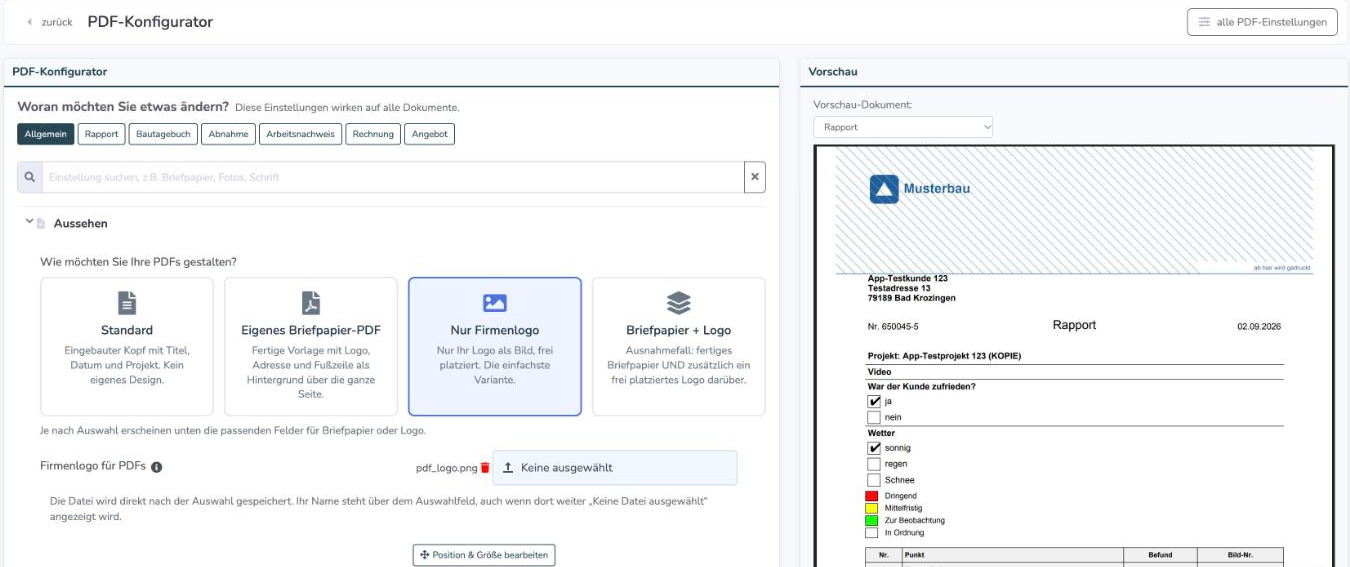Screen dimensions: 1350x567
Task: Click the layers icon on Briefpapier + Logo card
Action: click(x=679, y=303)
